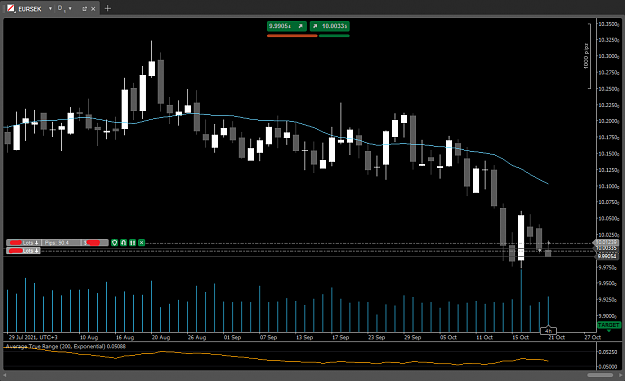
Task: Close the EURSEK chart tab
Action: [93, 9]
